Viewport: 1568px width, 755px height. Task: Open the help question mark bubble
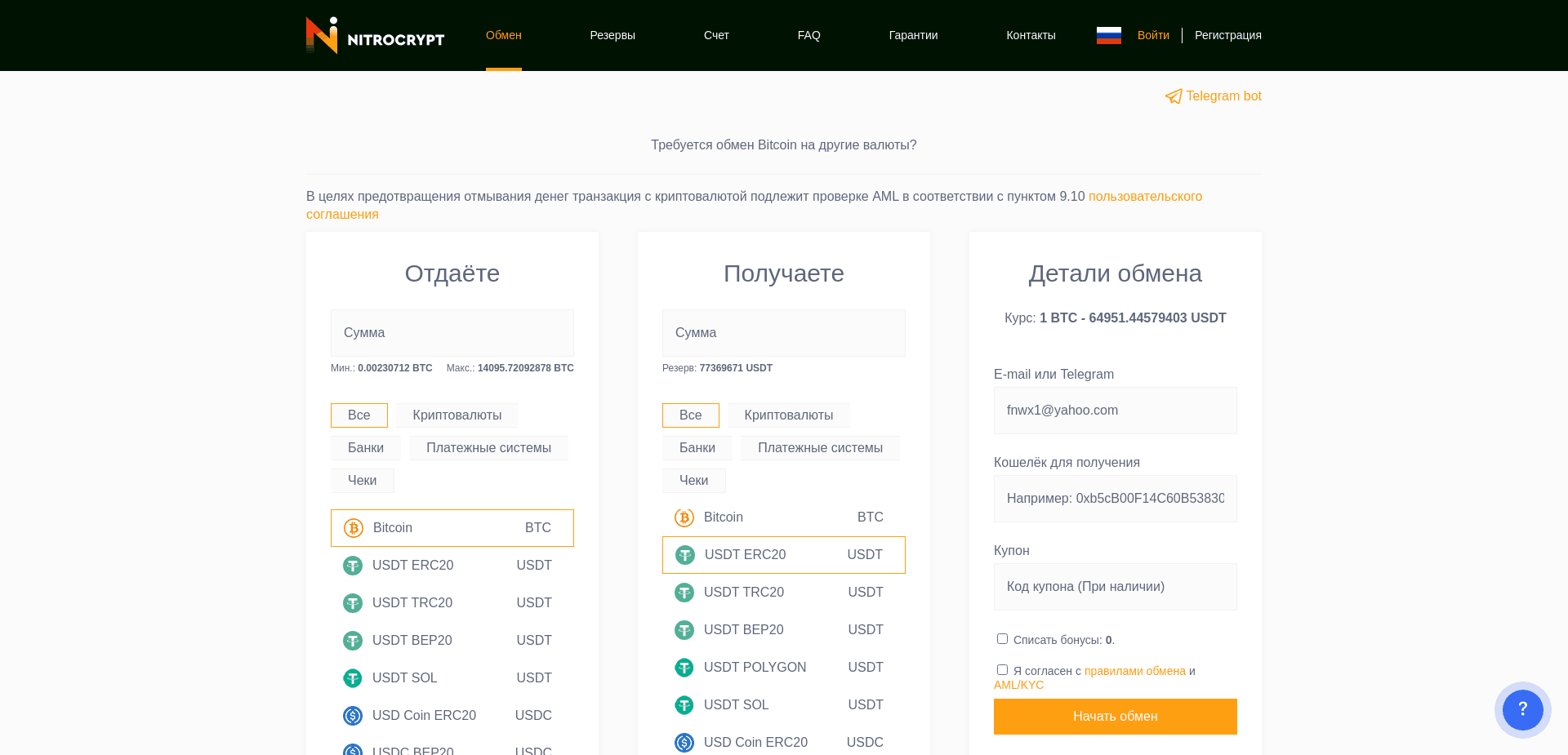point(1522,709)
